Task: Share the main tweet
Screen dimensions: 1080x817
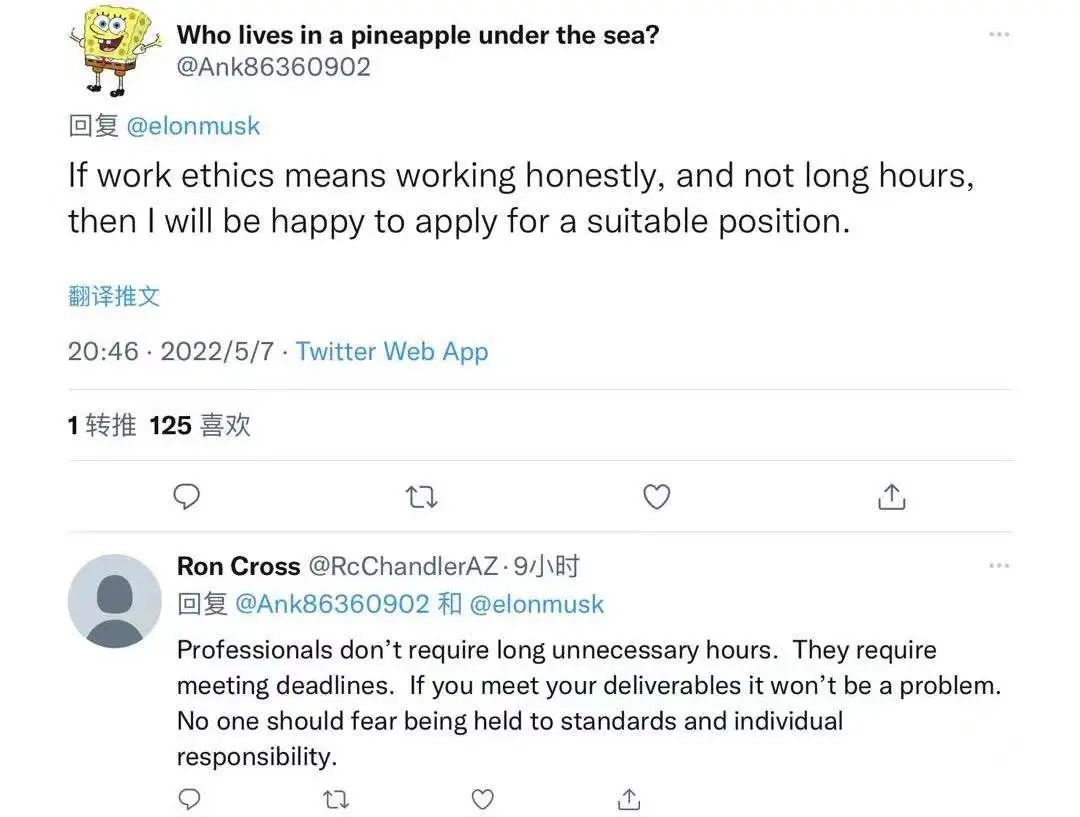Action: pyautogui.click(x=891, y=496)
